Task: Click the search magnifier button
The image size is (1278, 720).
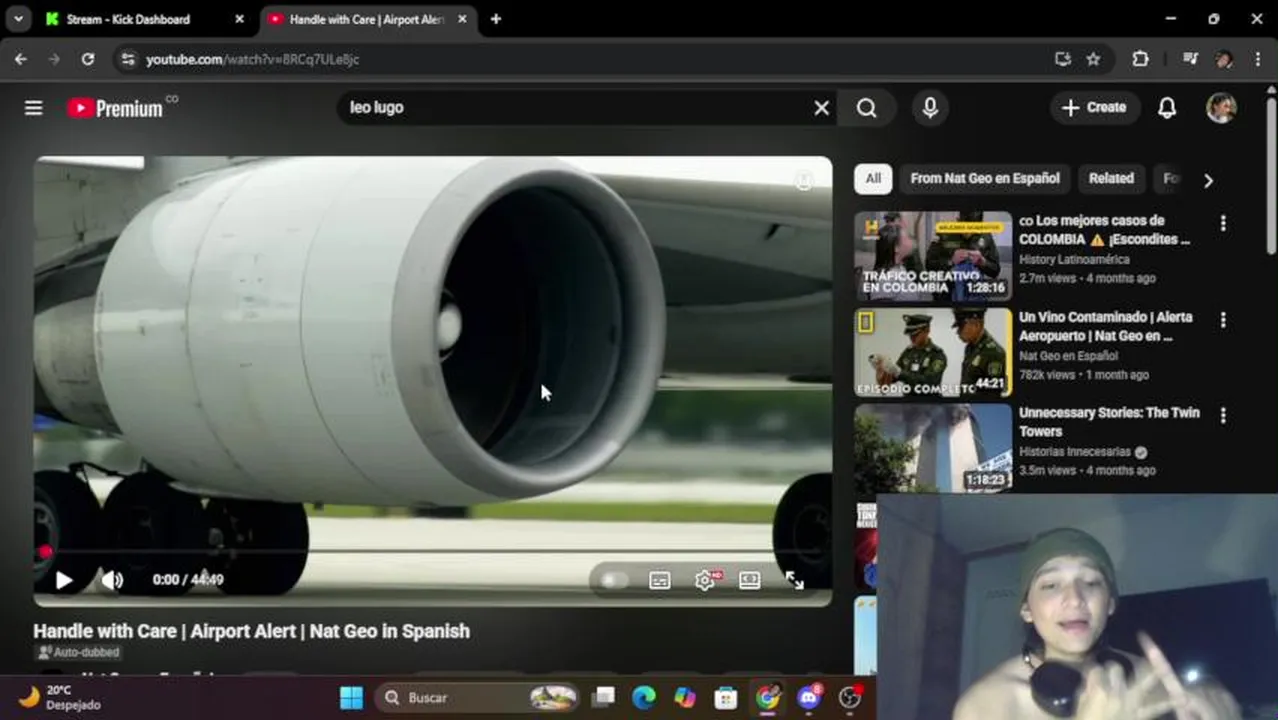Action: point(866,108)
